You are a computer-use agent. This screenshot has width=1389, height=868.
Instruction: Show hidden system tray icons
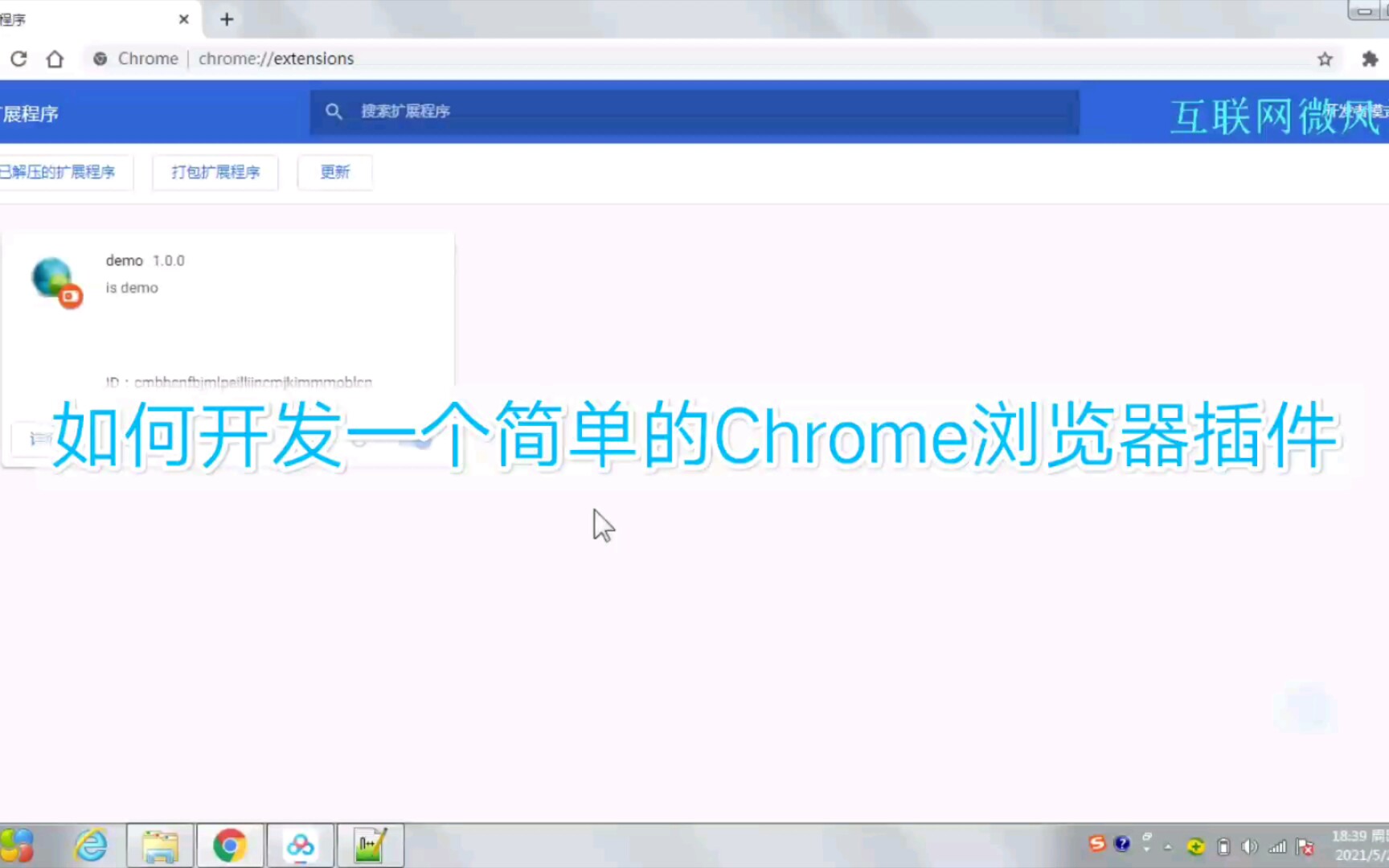pos(1168,846)
